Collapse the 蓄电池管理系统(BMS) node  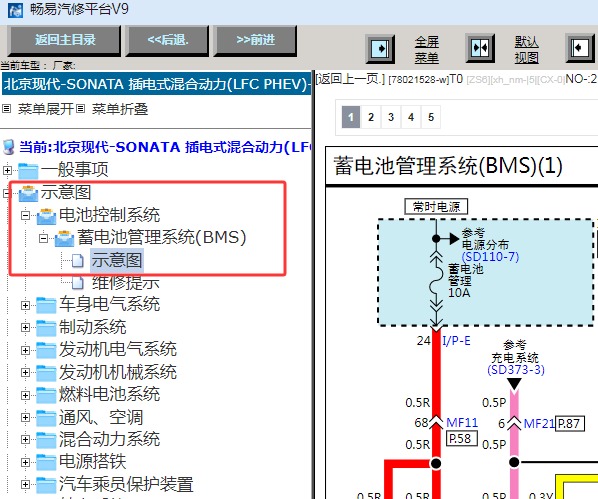[x=44, y=238]
